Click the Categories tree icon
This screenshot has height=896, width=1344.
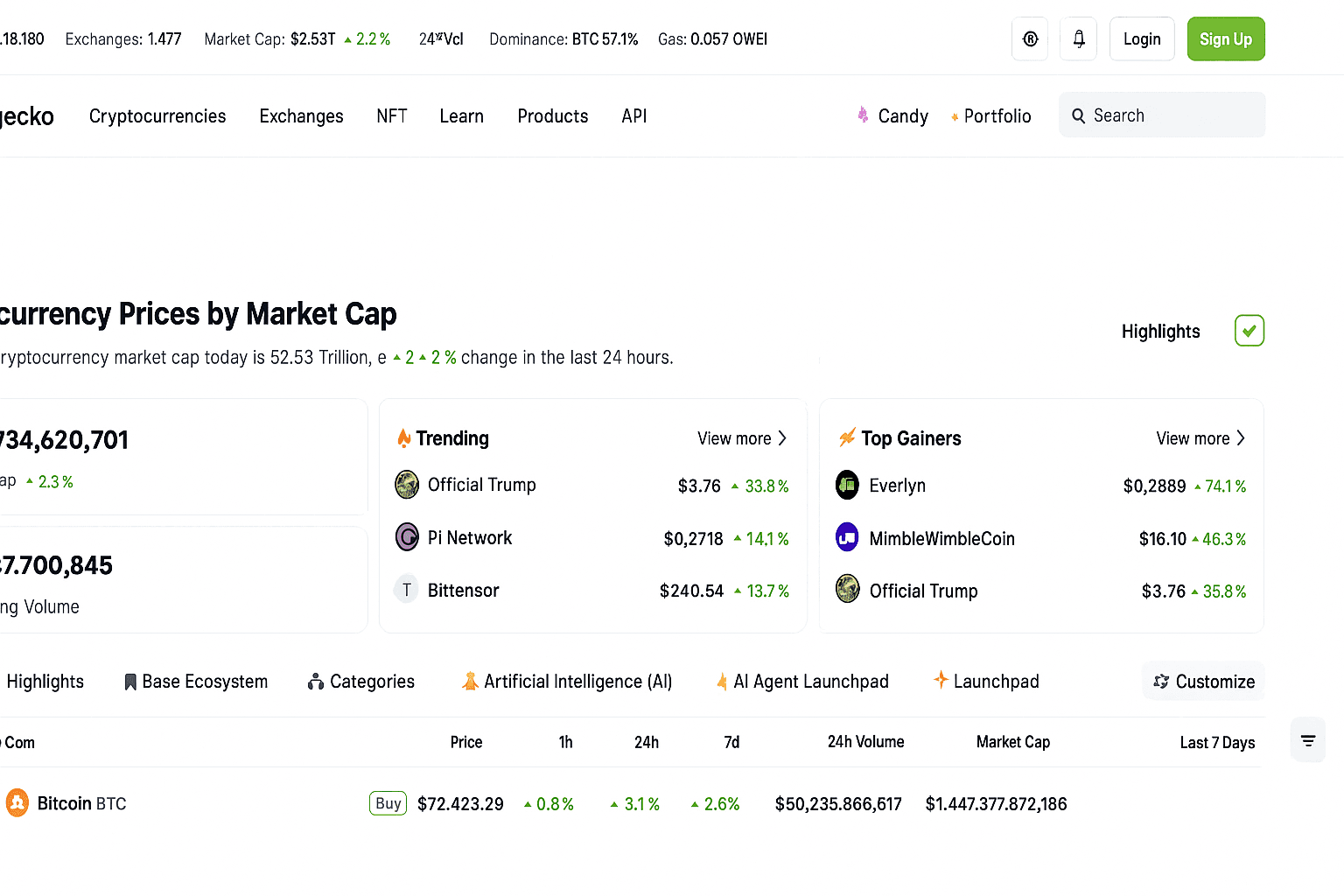pyautogui.click(x=315, y=682)
